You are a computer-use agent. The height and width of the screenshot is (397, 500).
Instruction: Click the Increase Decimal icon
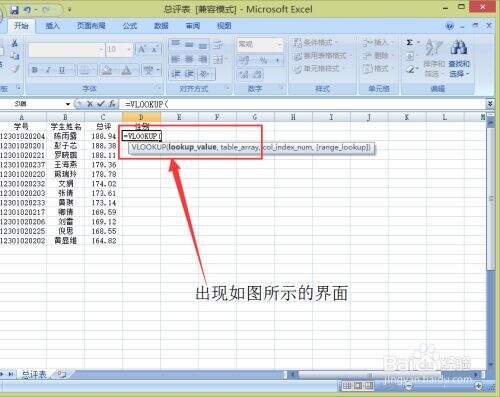[244, 74]
